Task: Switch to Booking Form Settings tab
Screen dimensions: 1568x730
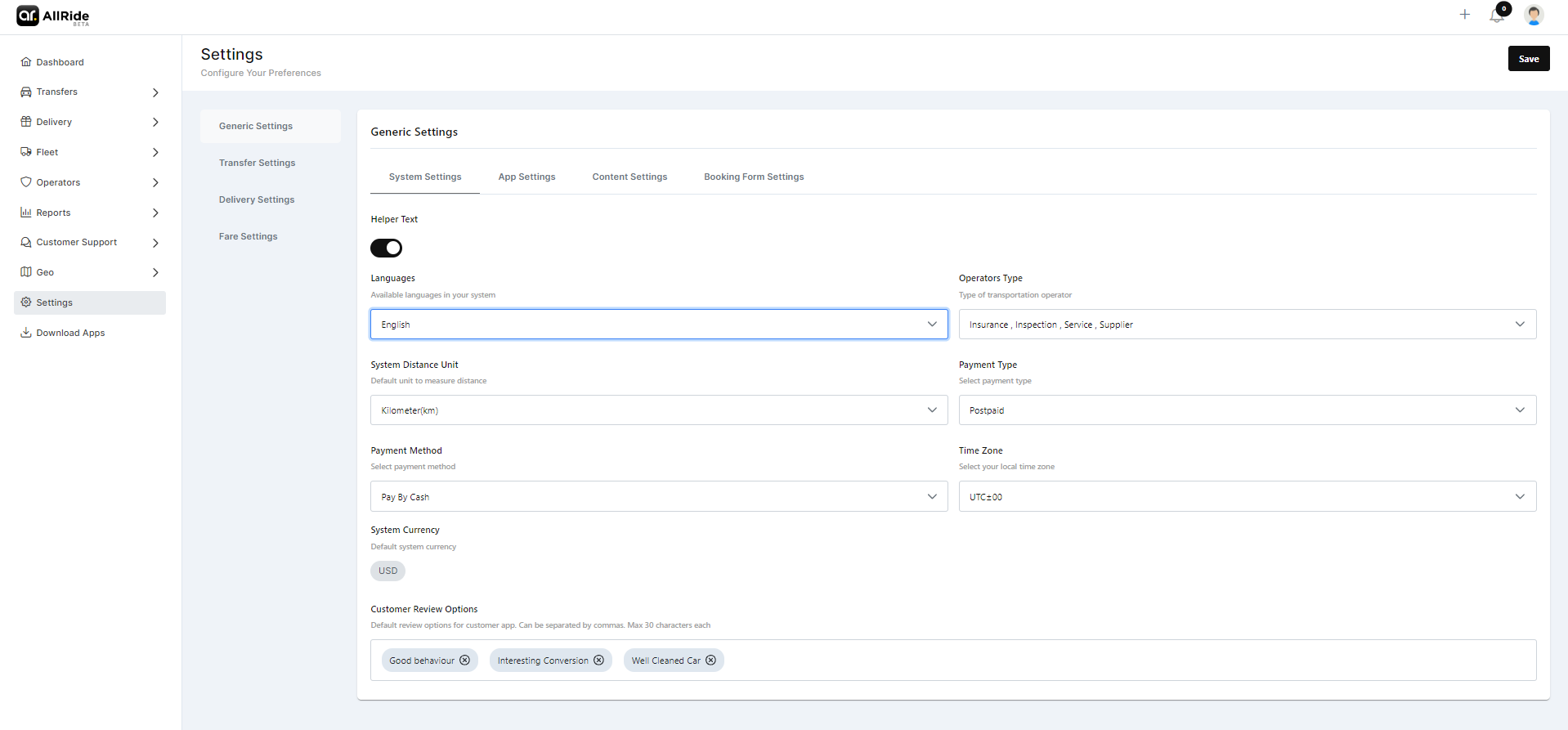Action: coord(754,177)
